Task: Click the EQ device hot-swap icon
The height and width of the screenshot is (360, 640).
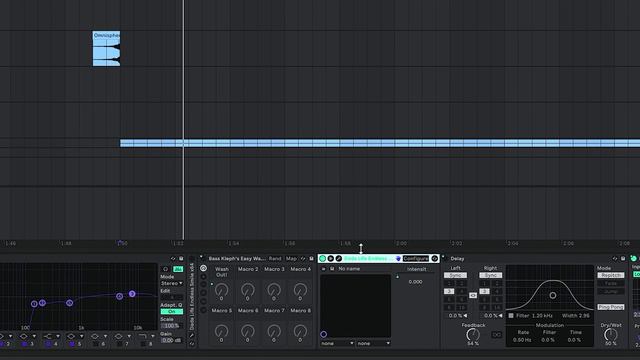Action: [173, 258]
